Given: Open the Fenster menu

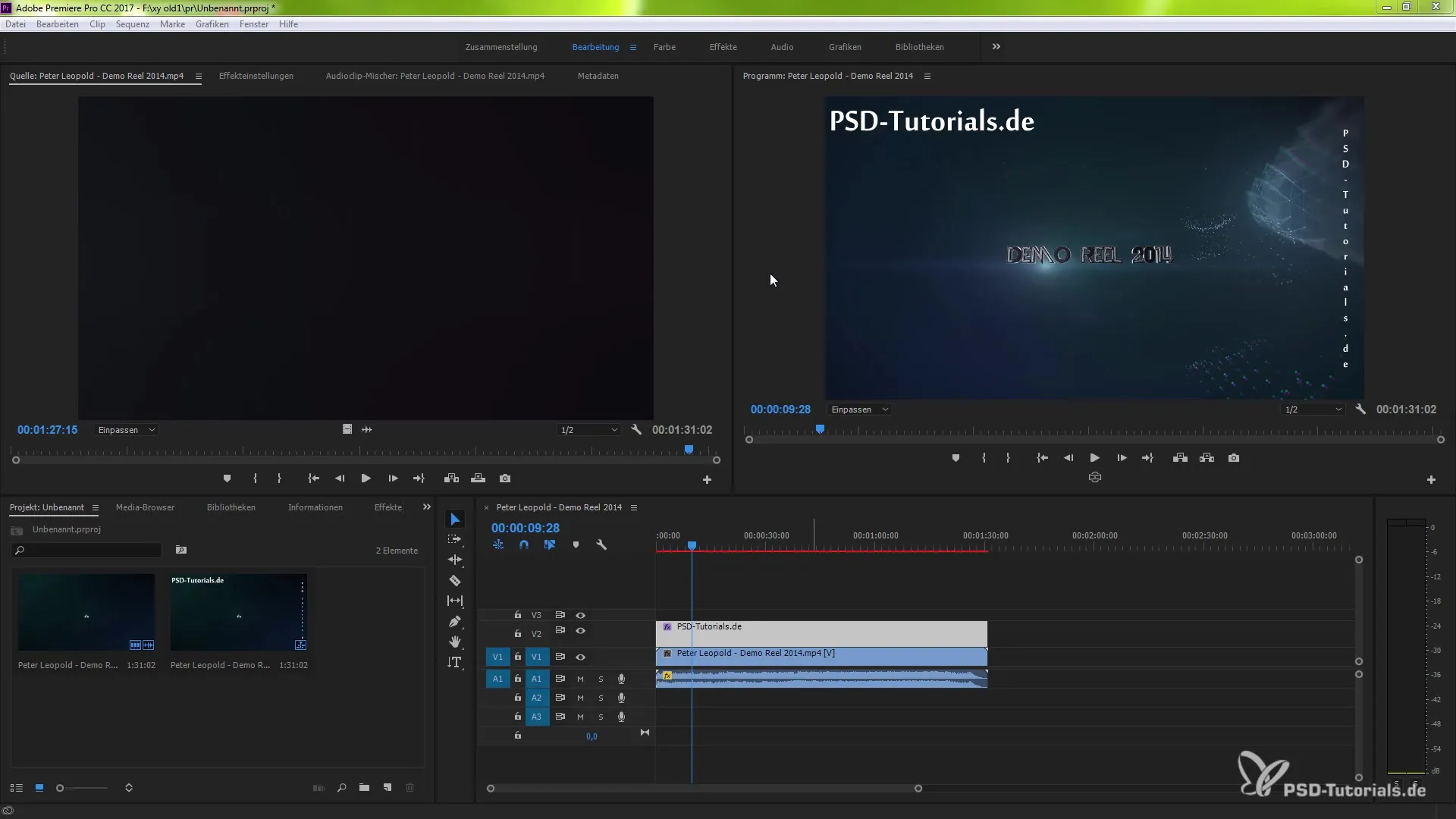Looking at the screenshot, I should [254, 24].
